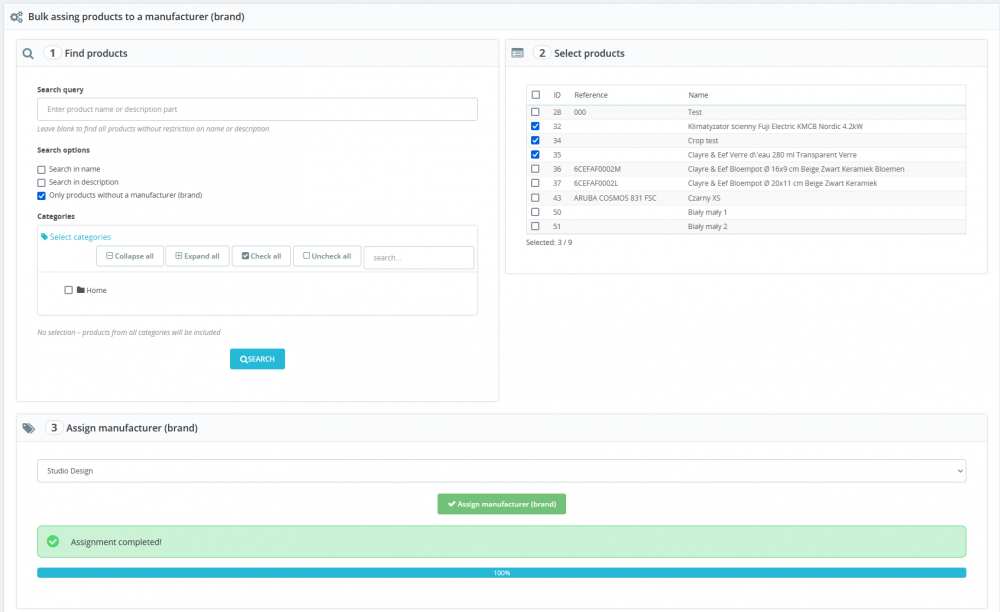
Task: Click the search query input field
Action: pyautogui.click(x=258, y=109)
